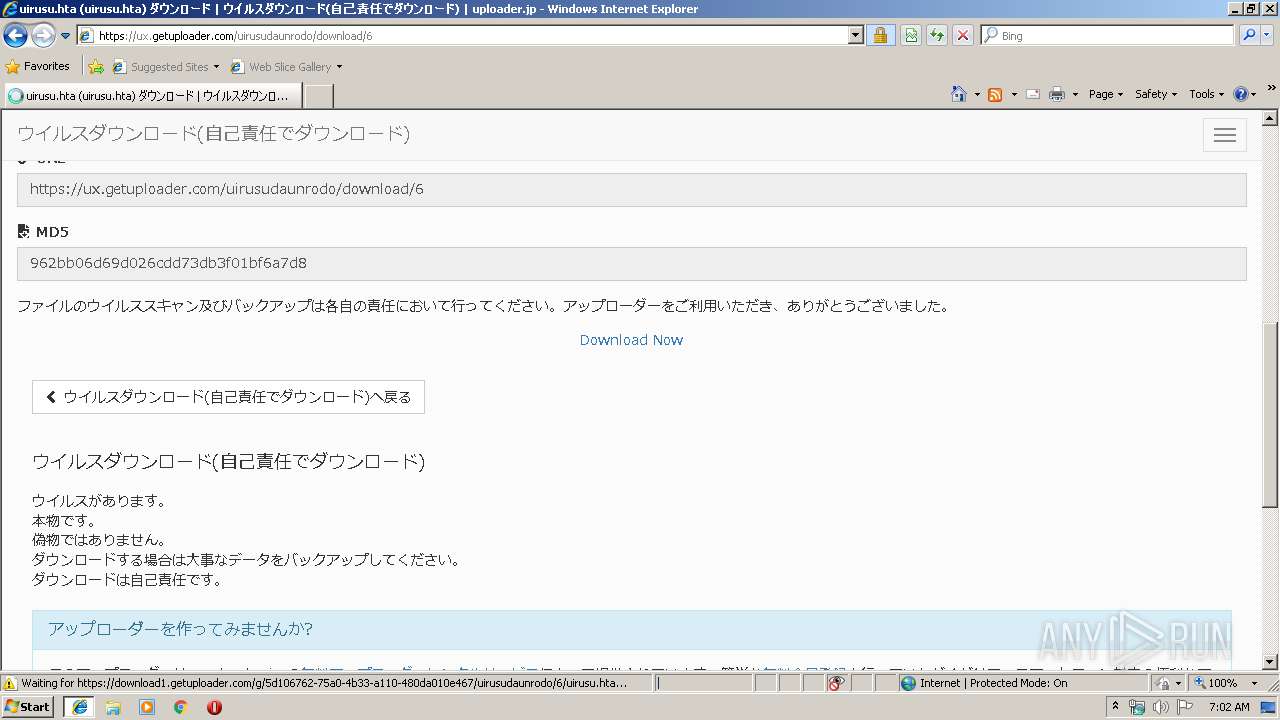Click the アップローダーを作ってみませんか? heading
This screenshot has width=1280, height=720.
pyautogui.click(x=180, y=629)
